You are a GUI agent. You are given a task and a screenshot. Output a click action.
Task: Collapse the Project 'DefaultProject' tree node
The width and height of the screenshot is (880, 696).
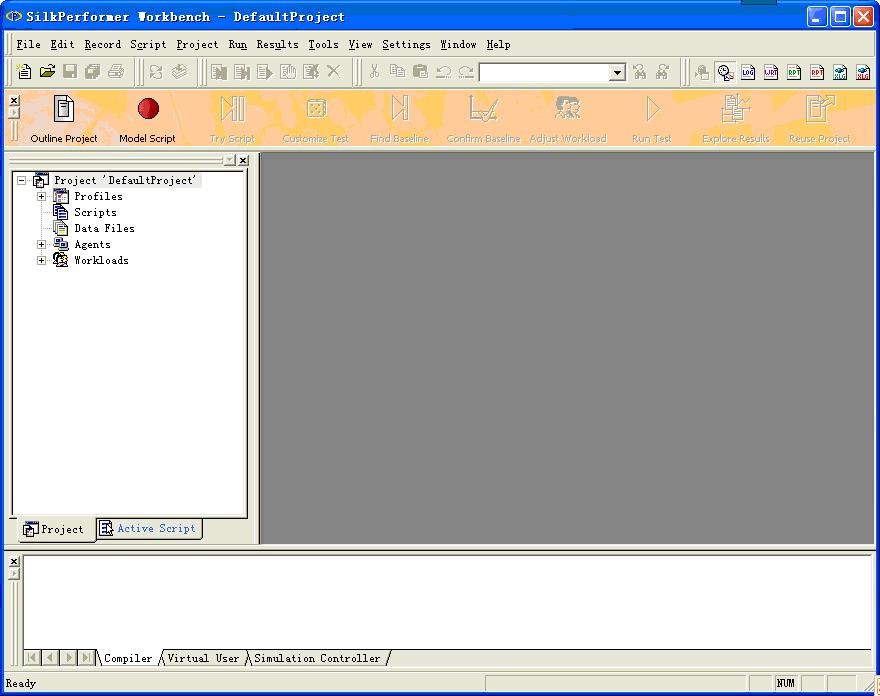pos(21,180)
